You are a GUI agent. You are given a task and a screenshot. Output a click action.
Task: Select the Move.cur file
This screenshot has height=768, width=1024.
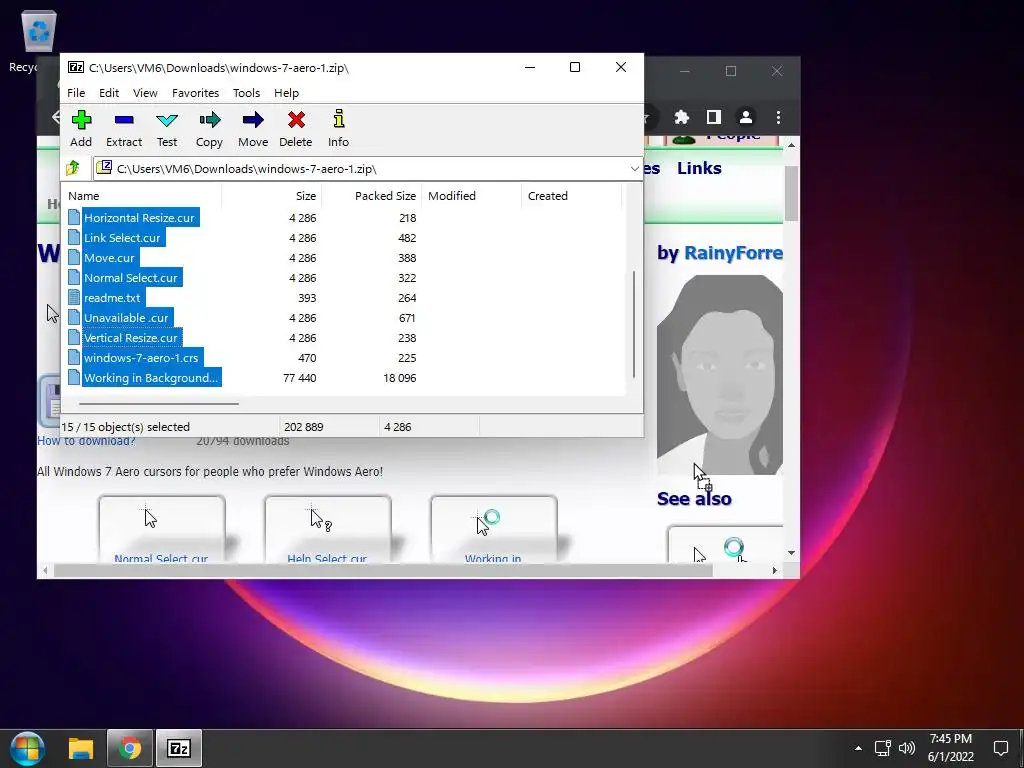(x=109, y=258)
